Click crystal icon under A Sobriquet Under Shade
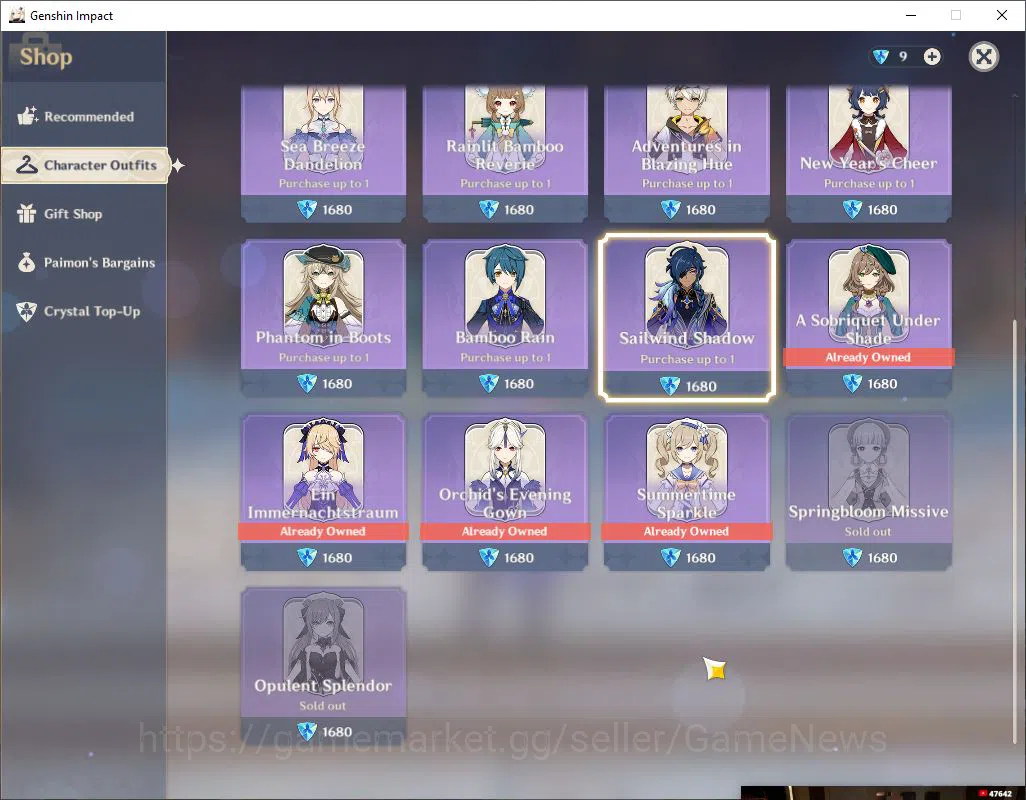 852,383
